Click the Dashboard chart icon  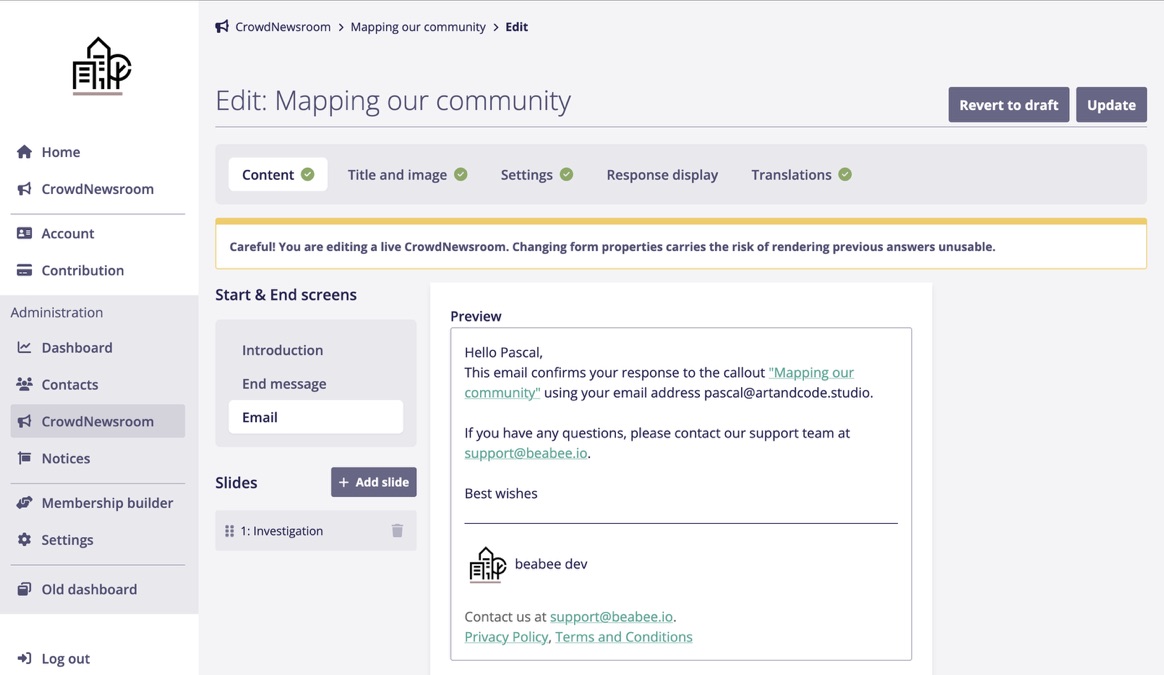pos(25,348)
